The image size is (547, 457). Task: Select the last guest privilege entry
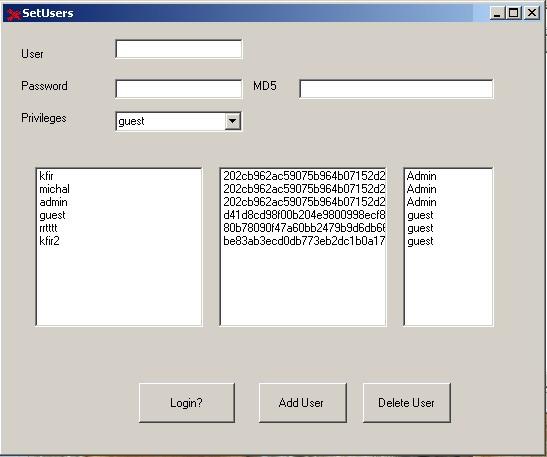(448, 241)
